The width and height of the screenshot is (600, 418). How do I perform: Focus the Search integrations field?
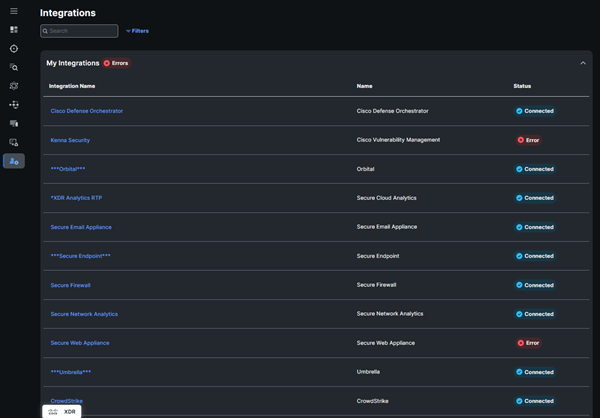[79, 31]
